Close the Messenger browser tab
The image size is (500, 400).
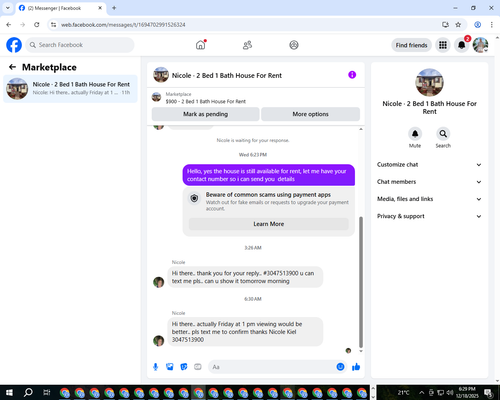(100, 8)
